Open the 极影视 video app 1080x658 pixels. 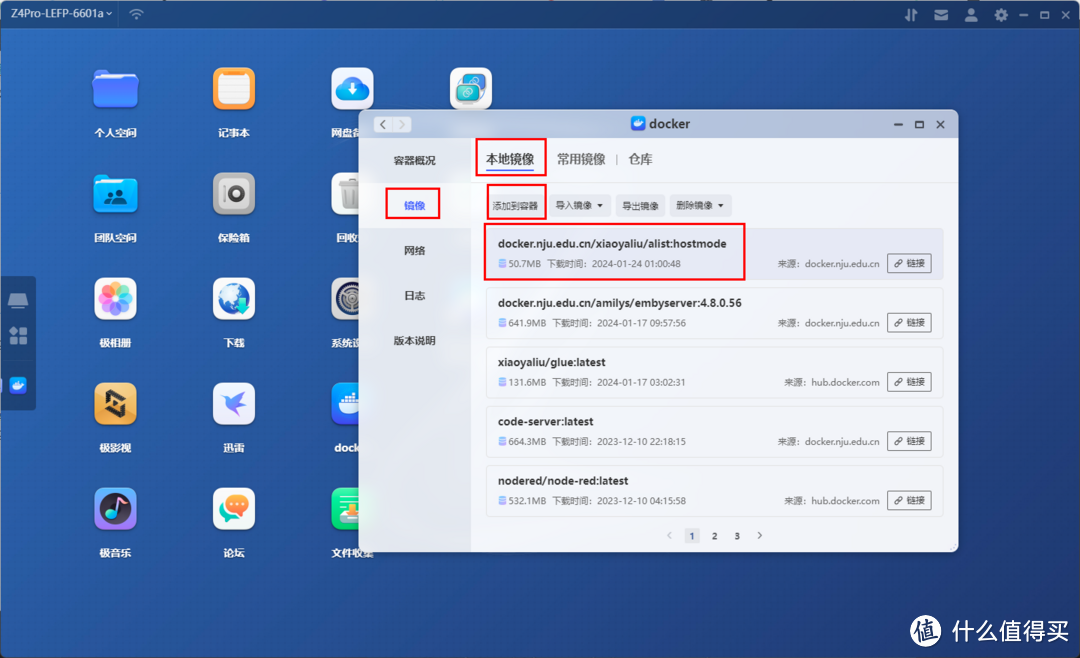[115, 404]
